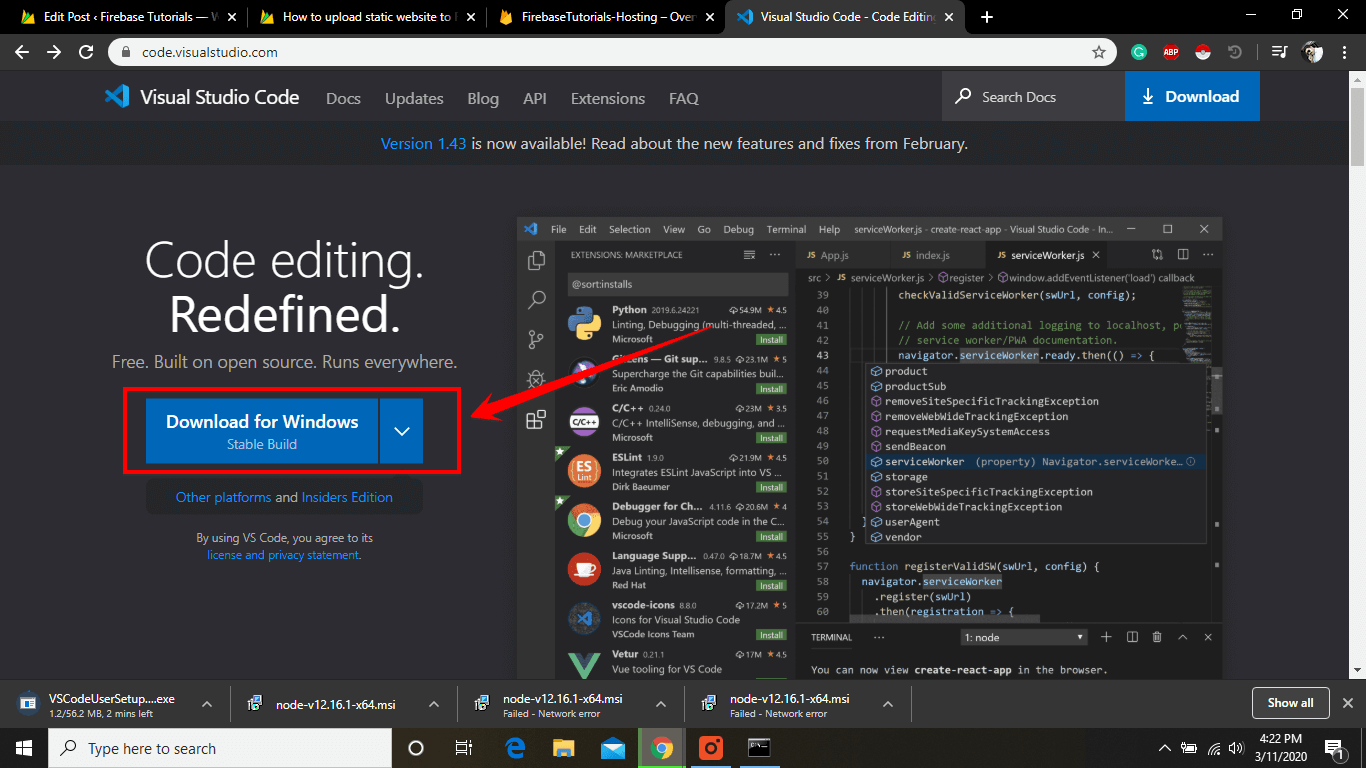This screenshot has height=768, width=1366.
Task: Open the license and privacy statement link
Action: (284, 555)
